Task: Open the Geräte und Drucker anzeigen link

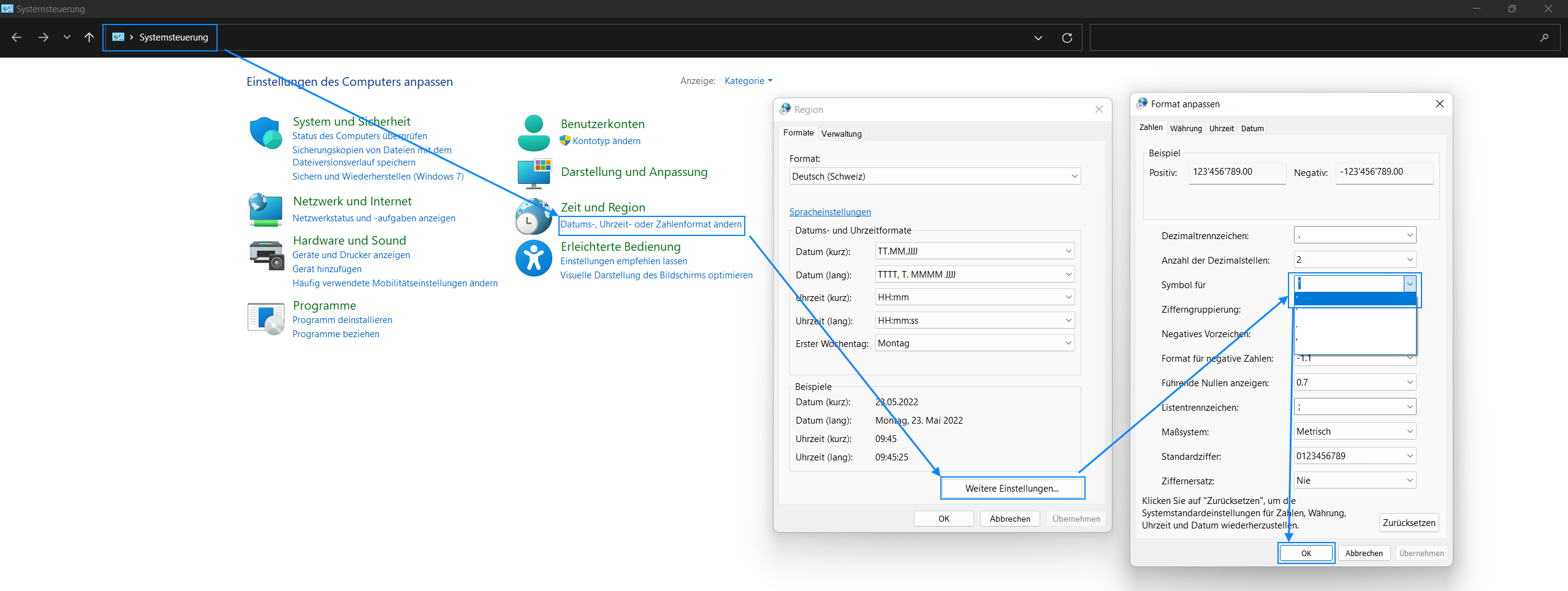Action: (351, 255)
